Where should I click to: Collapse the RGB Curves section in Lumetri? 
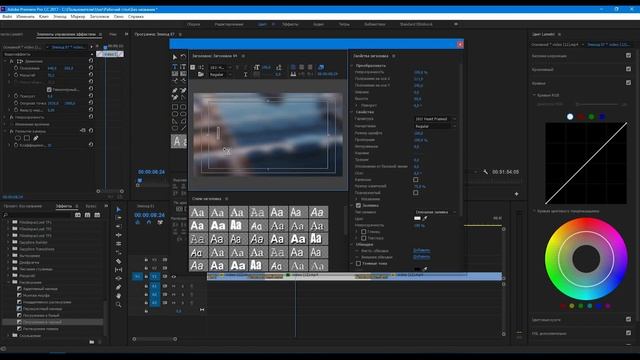(x=534, y=95)
